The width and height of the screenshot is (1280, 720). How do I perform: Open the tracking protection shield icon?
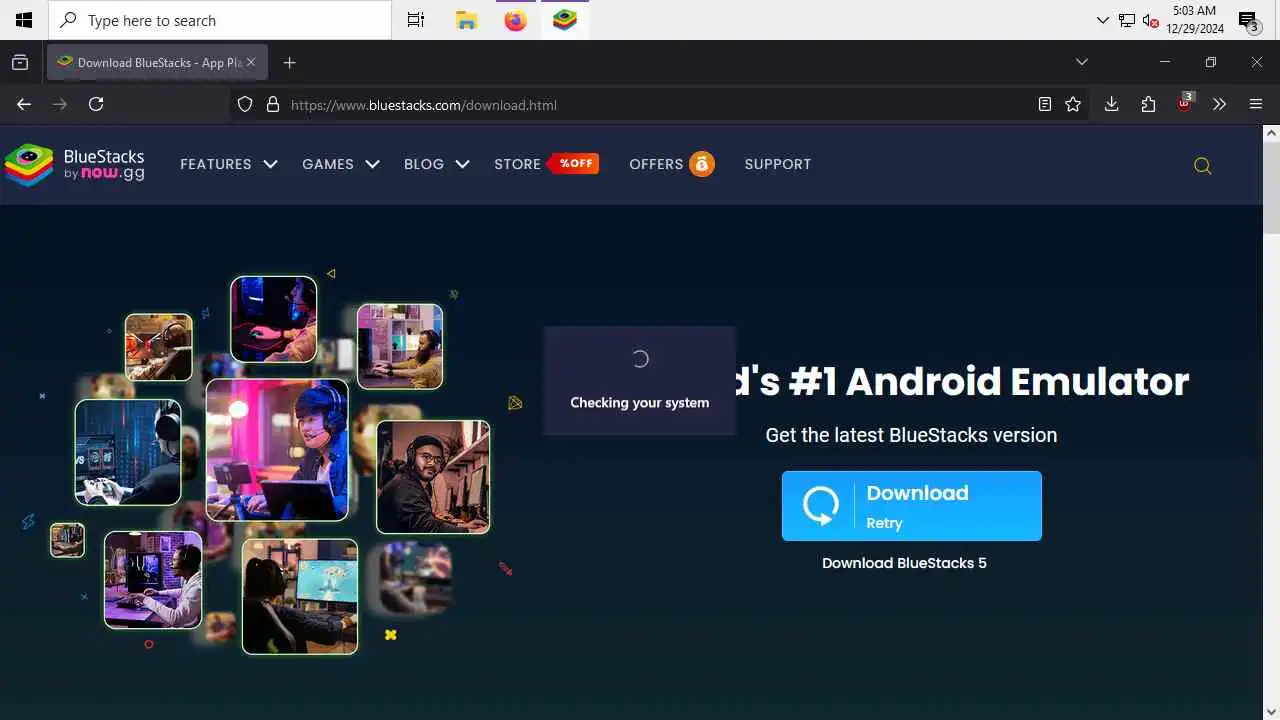click(245, 104)
